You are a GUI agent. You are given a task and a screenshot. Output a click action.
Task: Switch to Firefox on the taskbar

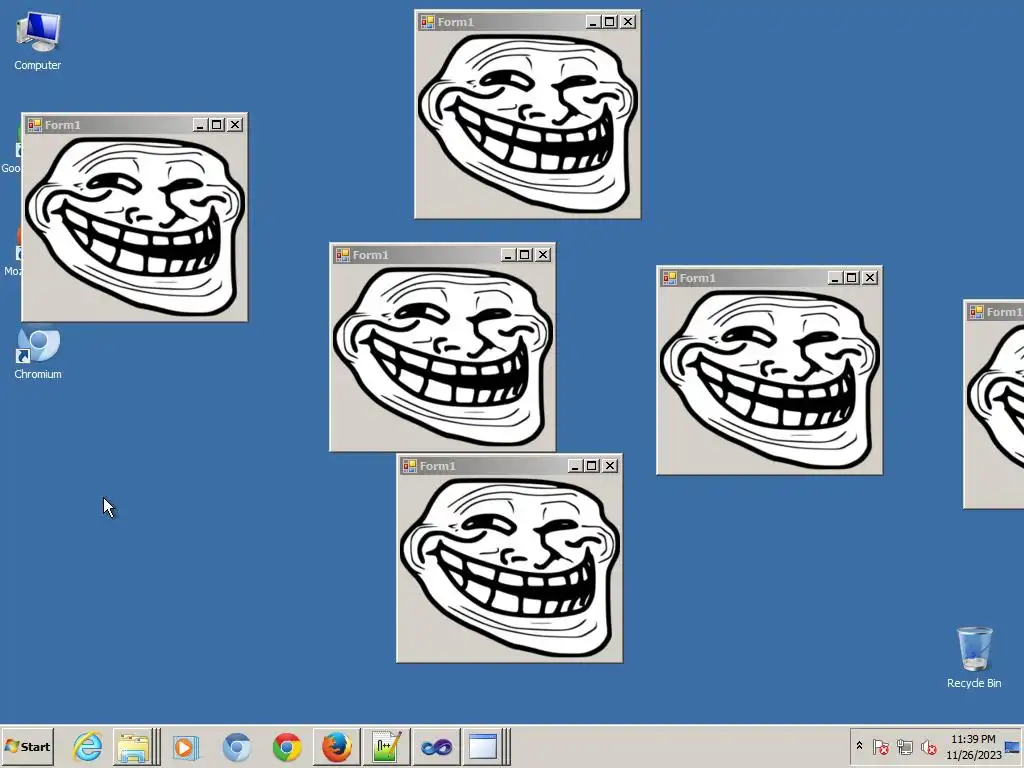pyautogui.click(x=336, y=746)
